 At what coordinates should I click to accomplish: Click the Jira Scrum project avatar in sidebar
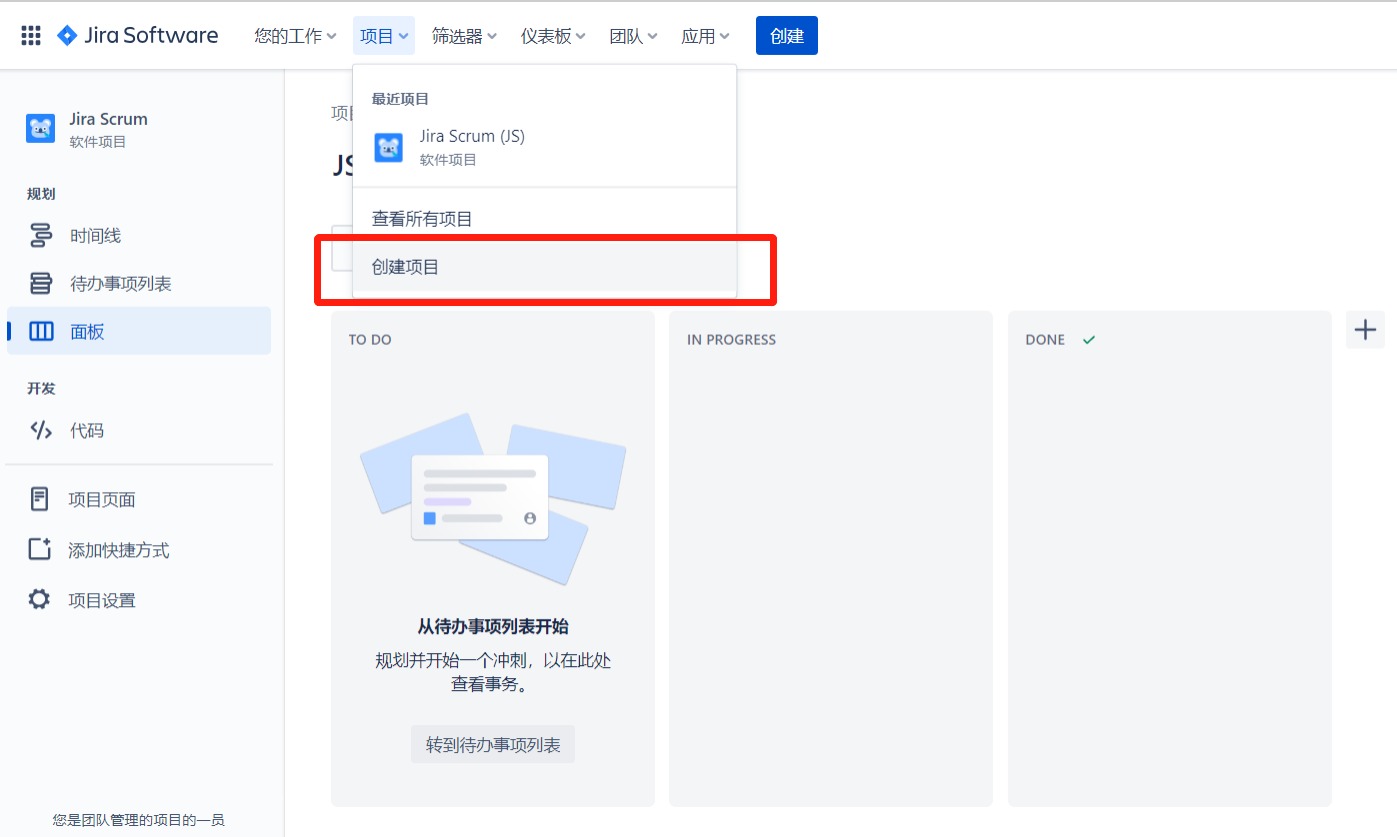40,128
